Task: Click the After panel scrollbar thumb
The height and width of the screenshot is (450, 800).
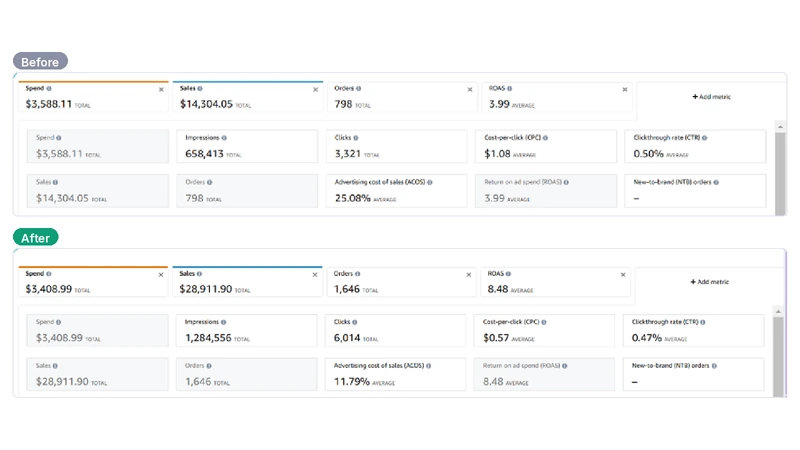Action: [x=778, y=357]
